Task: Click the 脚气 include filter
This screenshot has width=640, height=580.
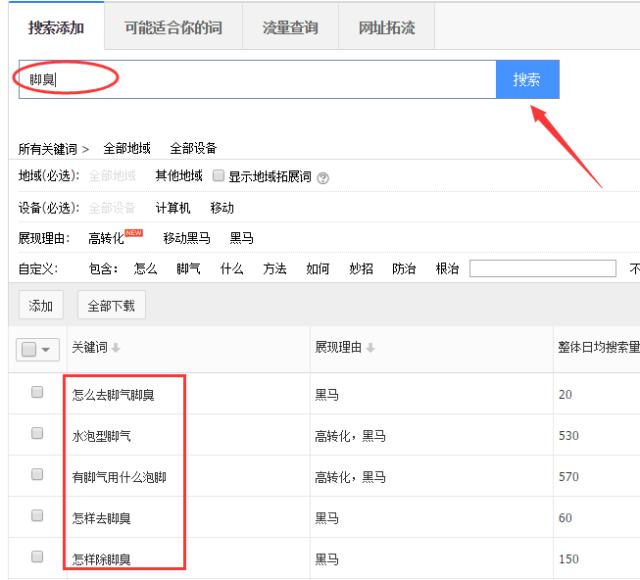Action: click(x=188, y=269)
